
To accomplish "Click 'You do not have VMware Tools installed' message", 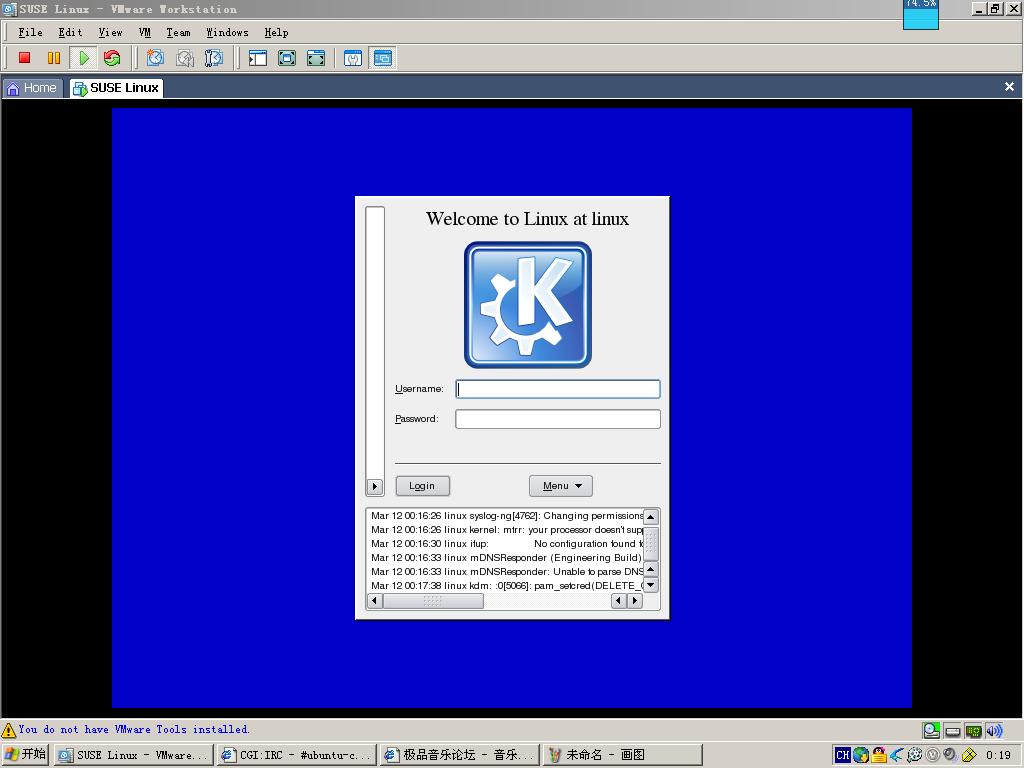I will coord(133,729).
